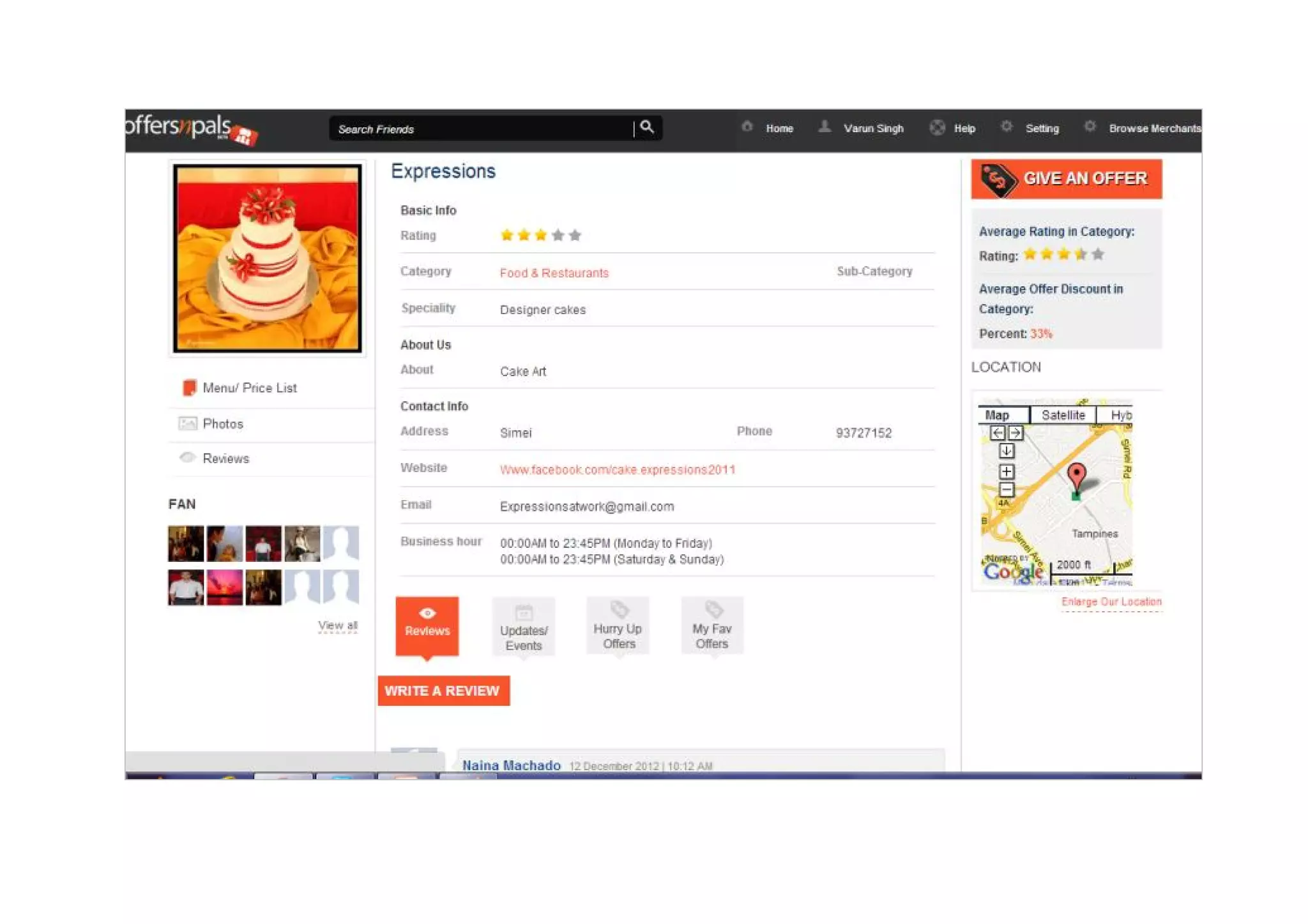Click GIVE AN OFFER button
The height and width of the screenshot is (924, 1308).
(x=1066, y=179)
